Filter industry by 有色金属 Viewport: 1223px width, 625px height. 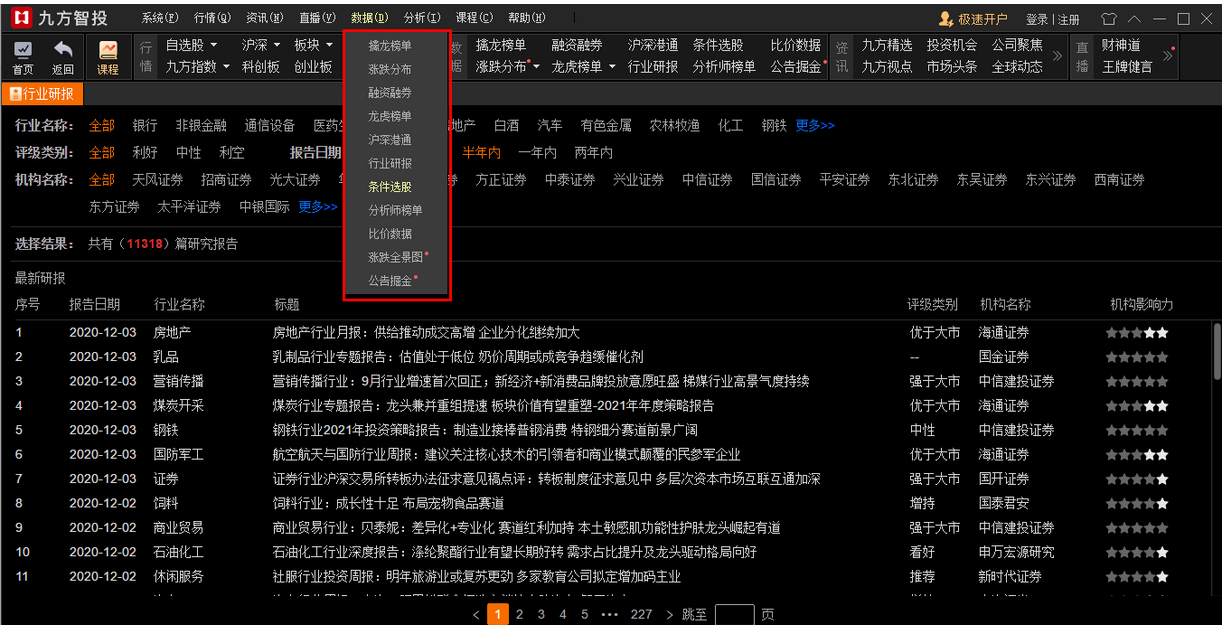pyautogui.click(x=606, y=125)
